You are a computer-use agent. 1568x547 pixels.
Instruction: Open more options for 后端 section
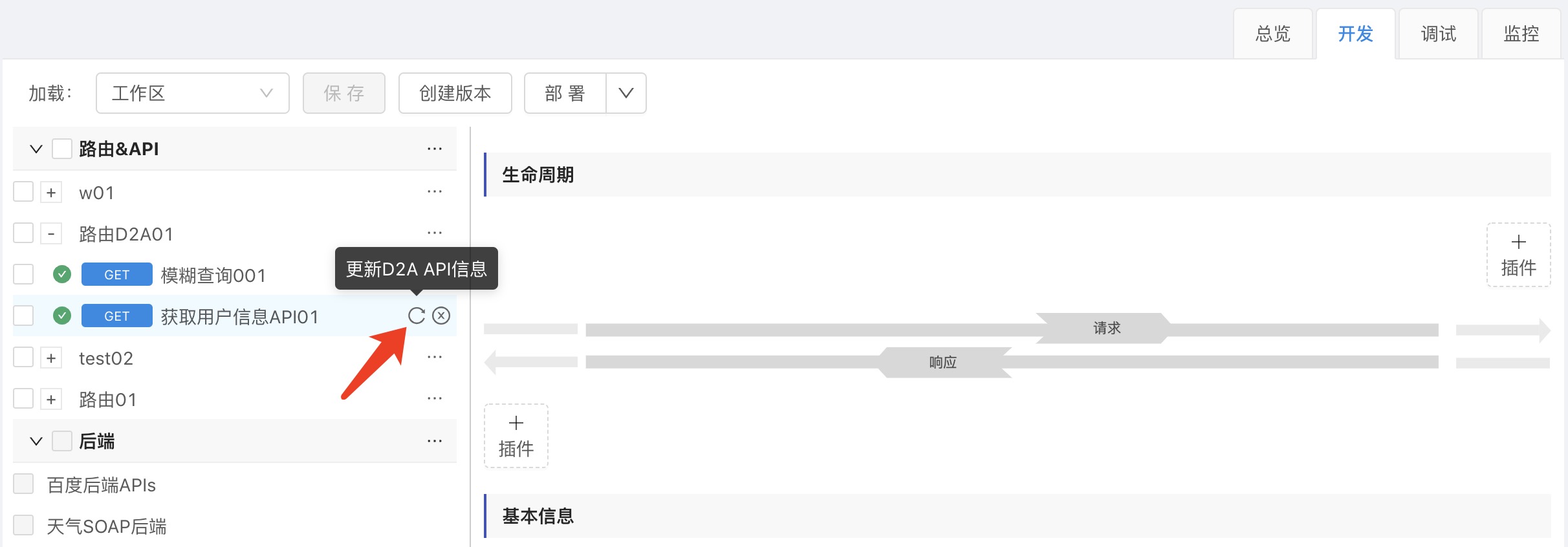(434, 441)
